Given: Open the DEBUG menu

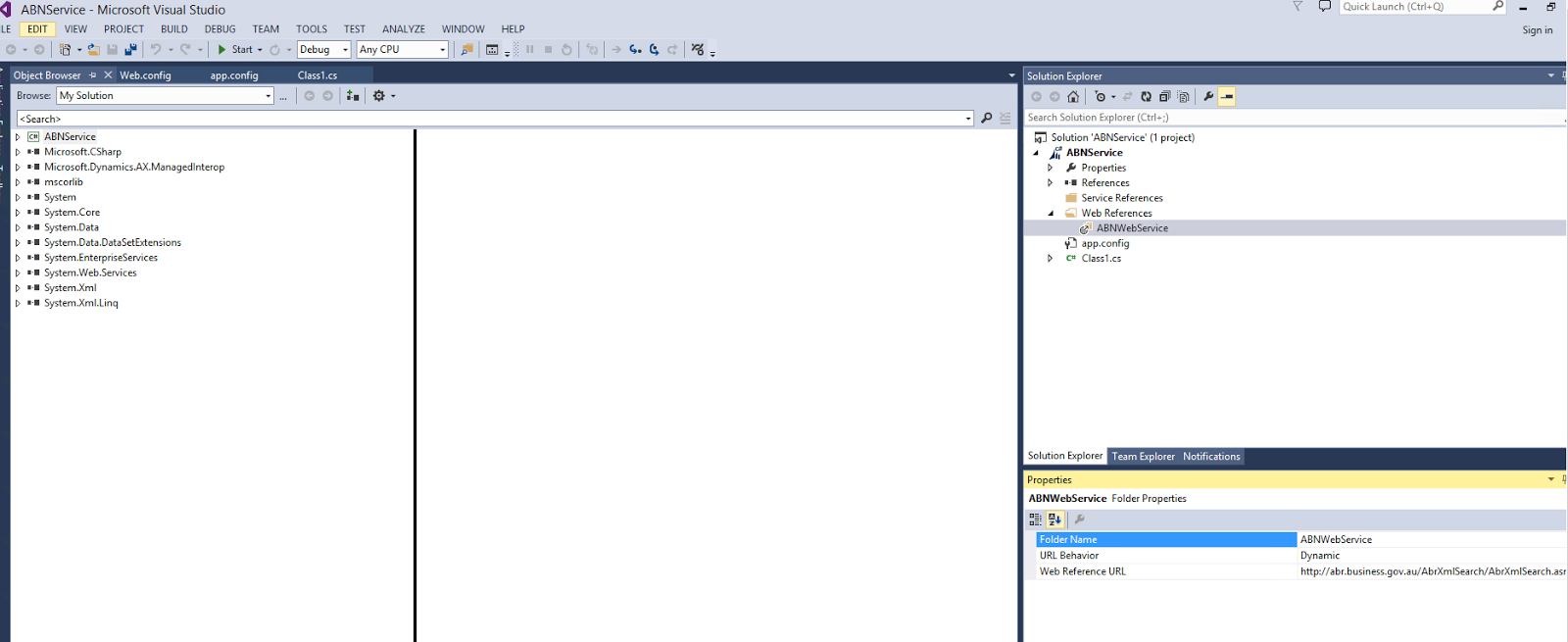Looking at the screenshot, I should click(x=220, y=29).
